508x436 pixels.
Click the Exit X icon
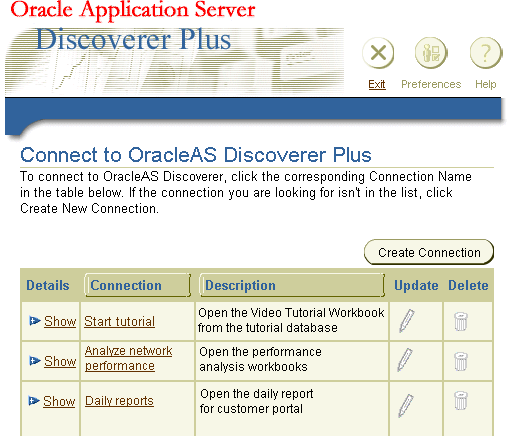378,53
